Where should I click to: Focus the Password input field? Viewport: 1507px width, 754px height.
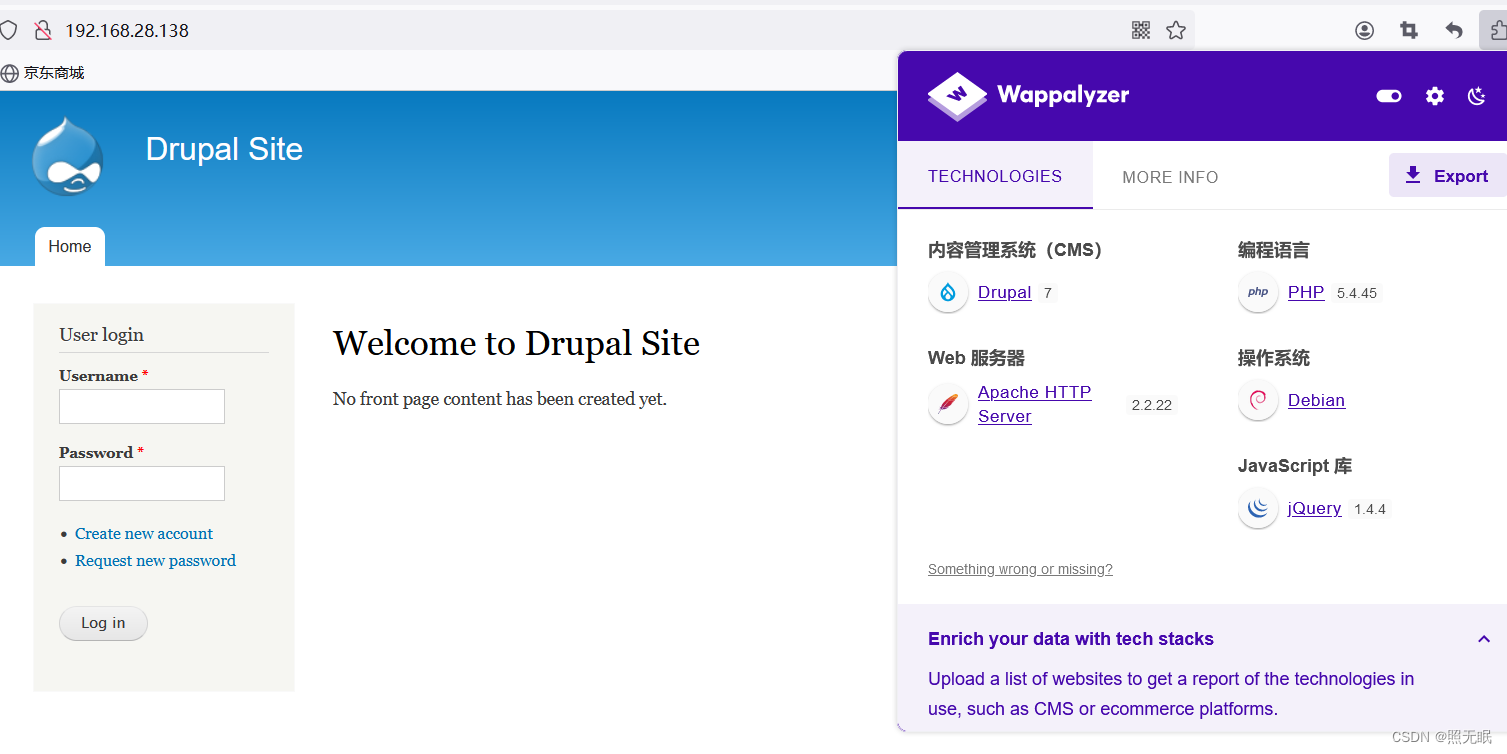pos(142,484)
